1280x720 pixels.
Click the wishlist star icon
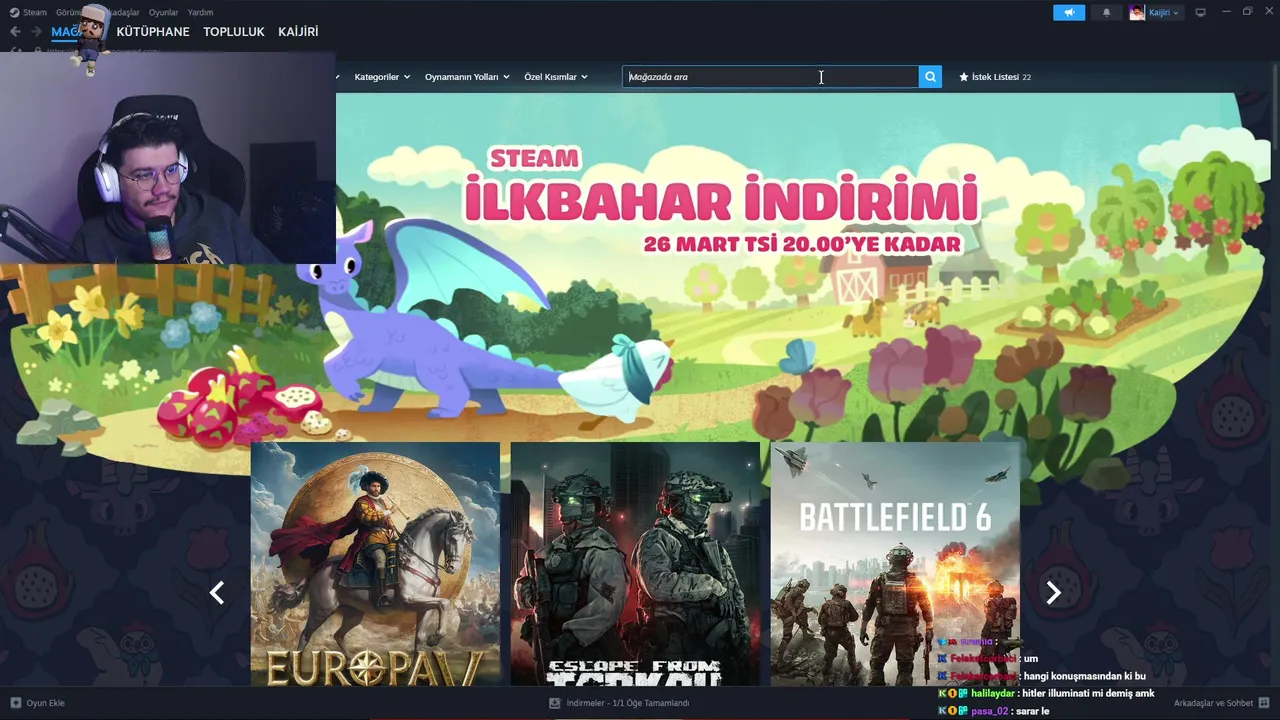(x=964, y=77)
